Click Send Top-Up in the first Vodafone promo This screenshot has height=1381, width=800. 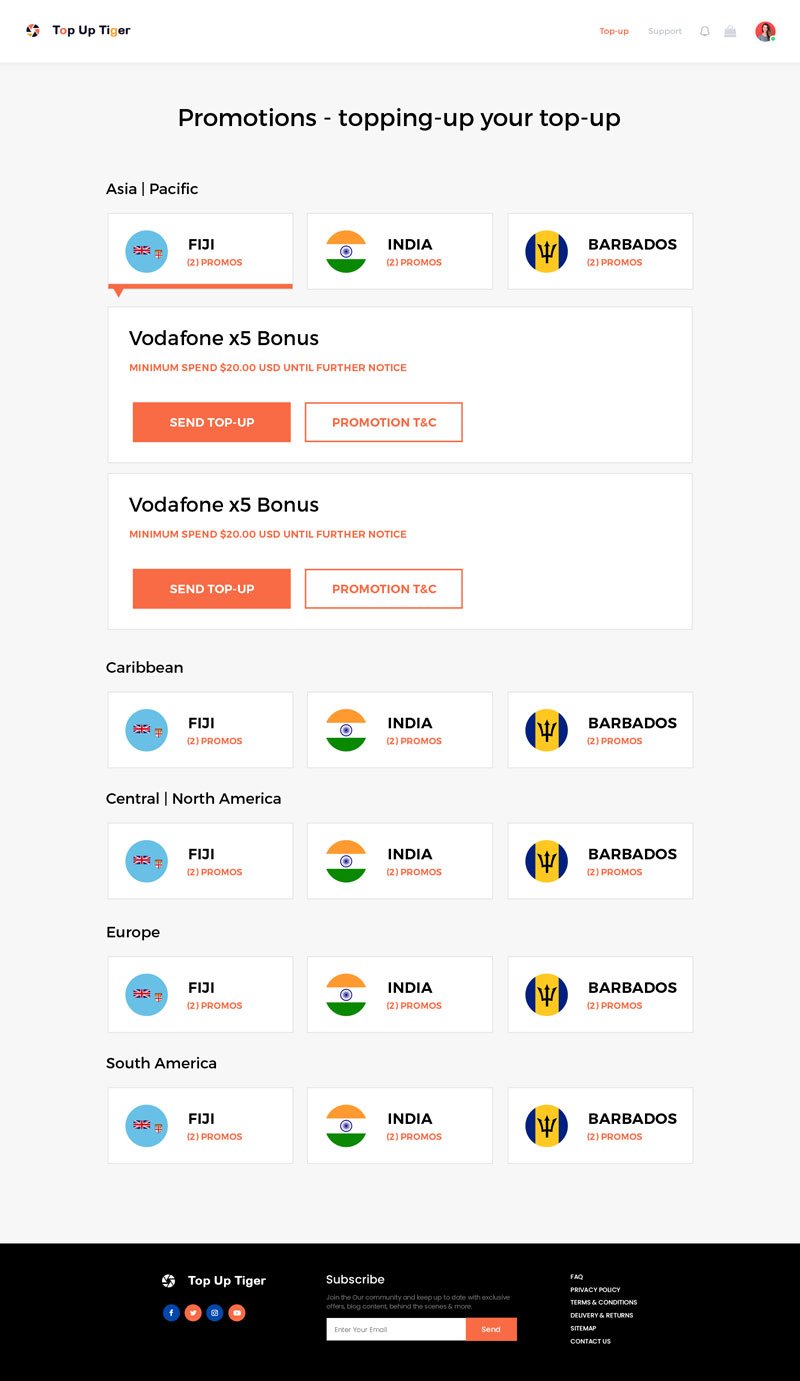(212, 422)
